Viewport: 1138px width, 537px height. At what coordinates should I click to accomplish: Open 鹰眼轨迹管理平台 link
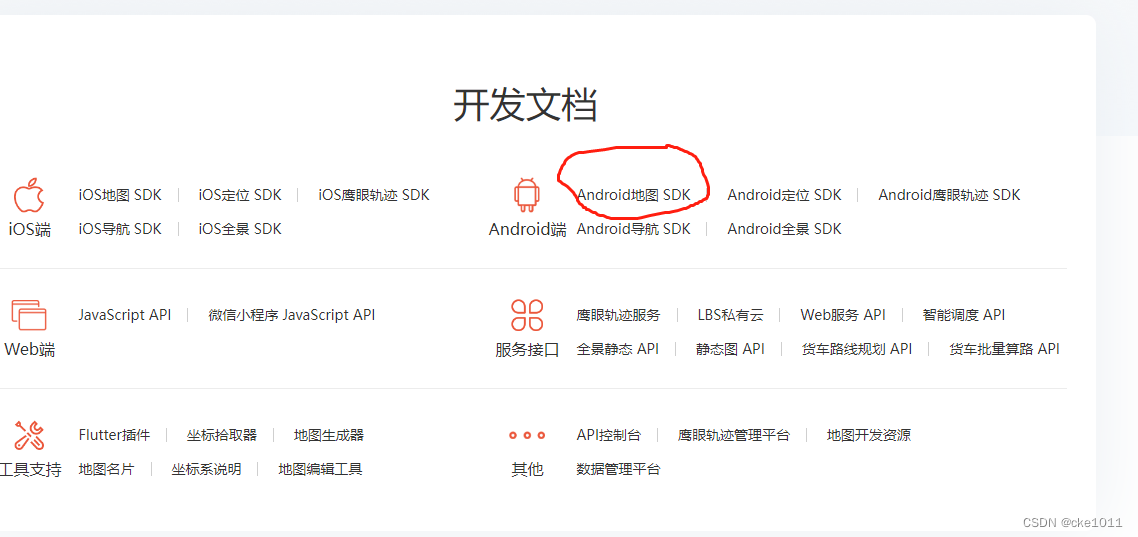(x=734, y=435)
